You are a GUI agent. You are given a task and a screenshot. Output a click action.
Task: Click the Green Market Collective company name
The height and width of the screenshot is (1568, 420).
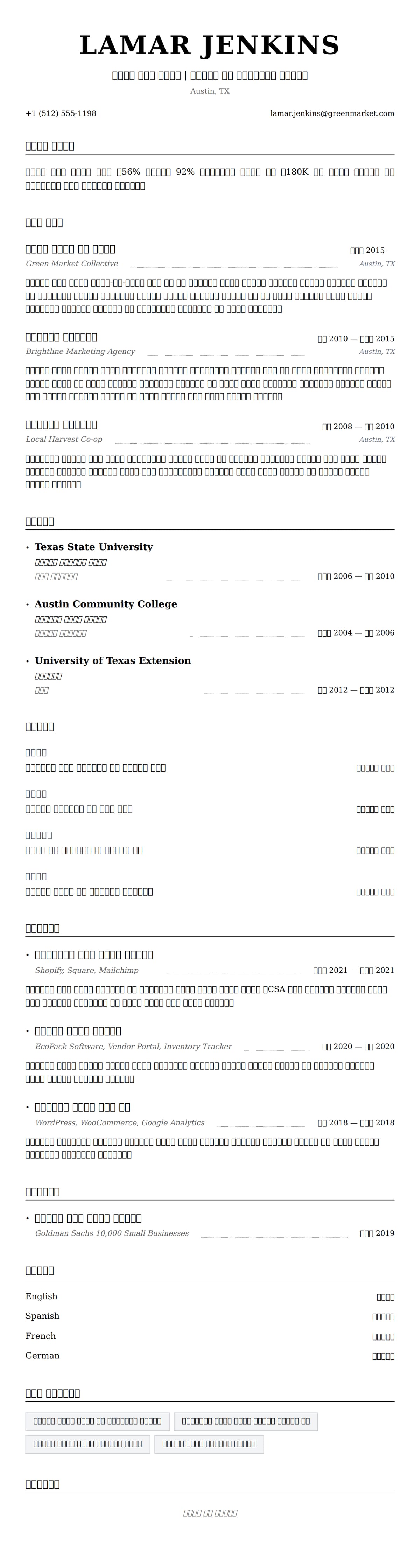point(72,264)
